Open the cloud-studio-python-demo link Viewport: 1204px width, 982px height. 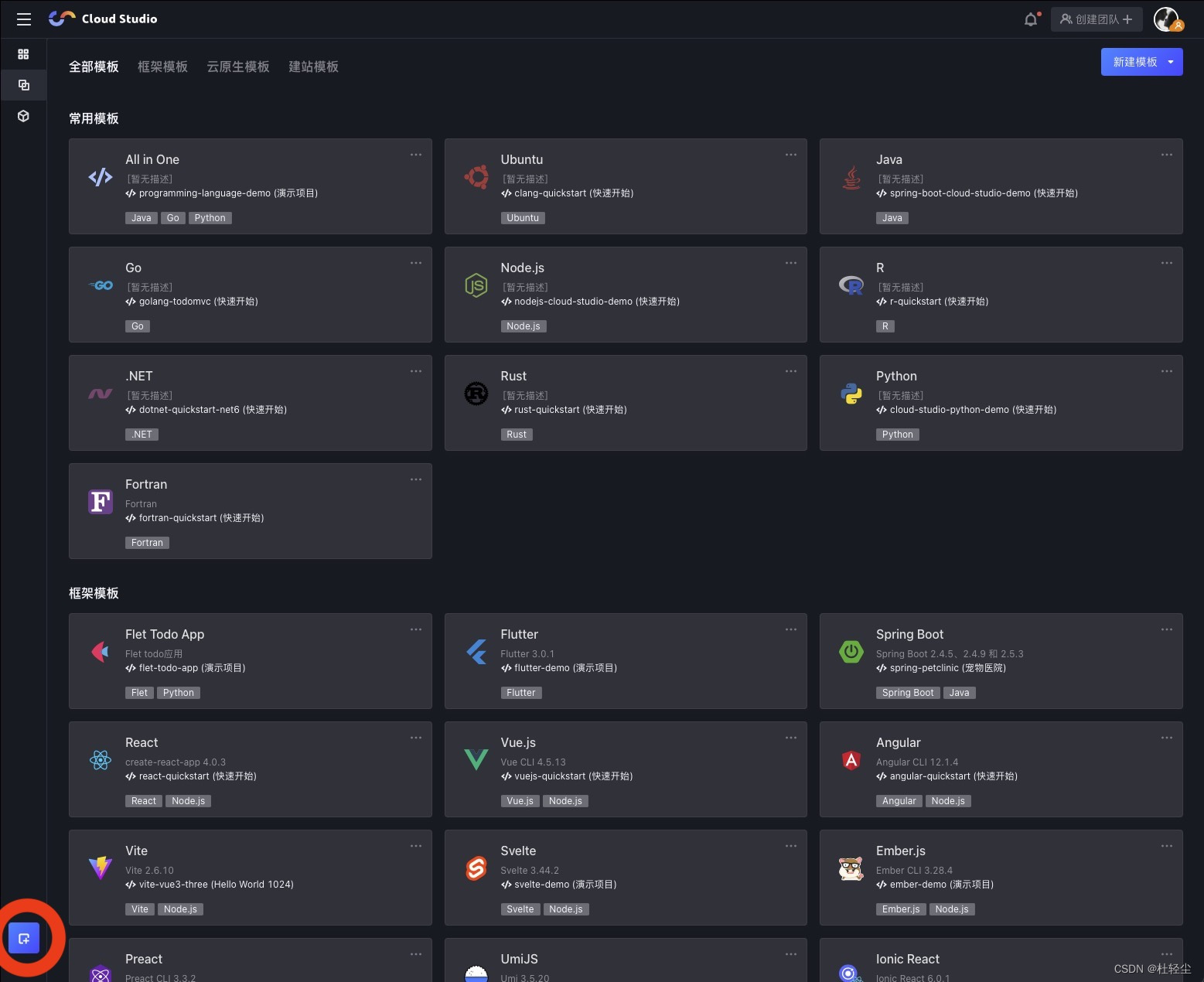click(x=966, y=410)
